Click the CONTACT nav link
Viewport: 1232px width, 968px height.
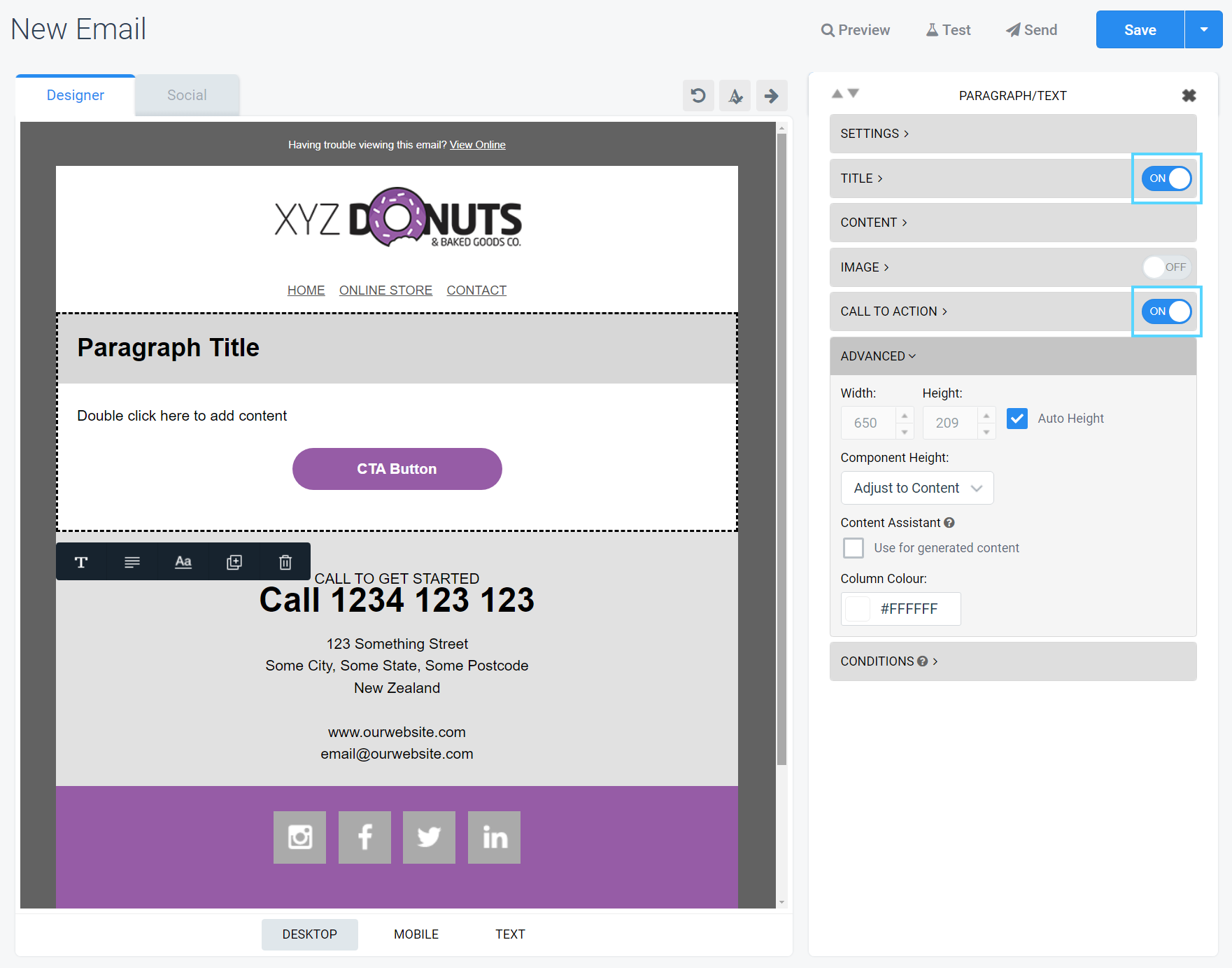point(476,290)
